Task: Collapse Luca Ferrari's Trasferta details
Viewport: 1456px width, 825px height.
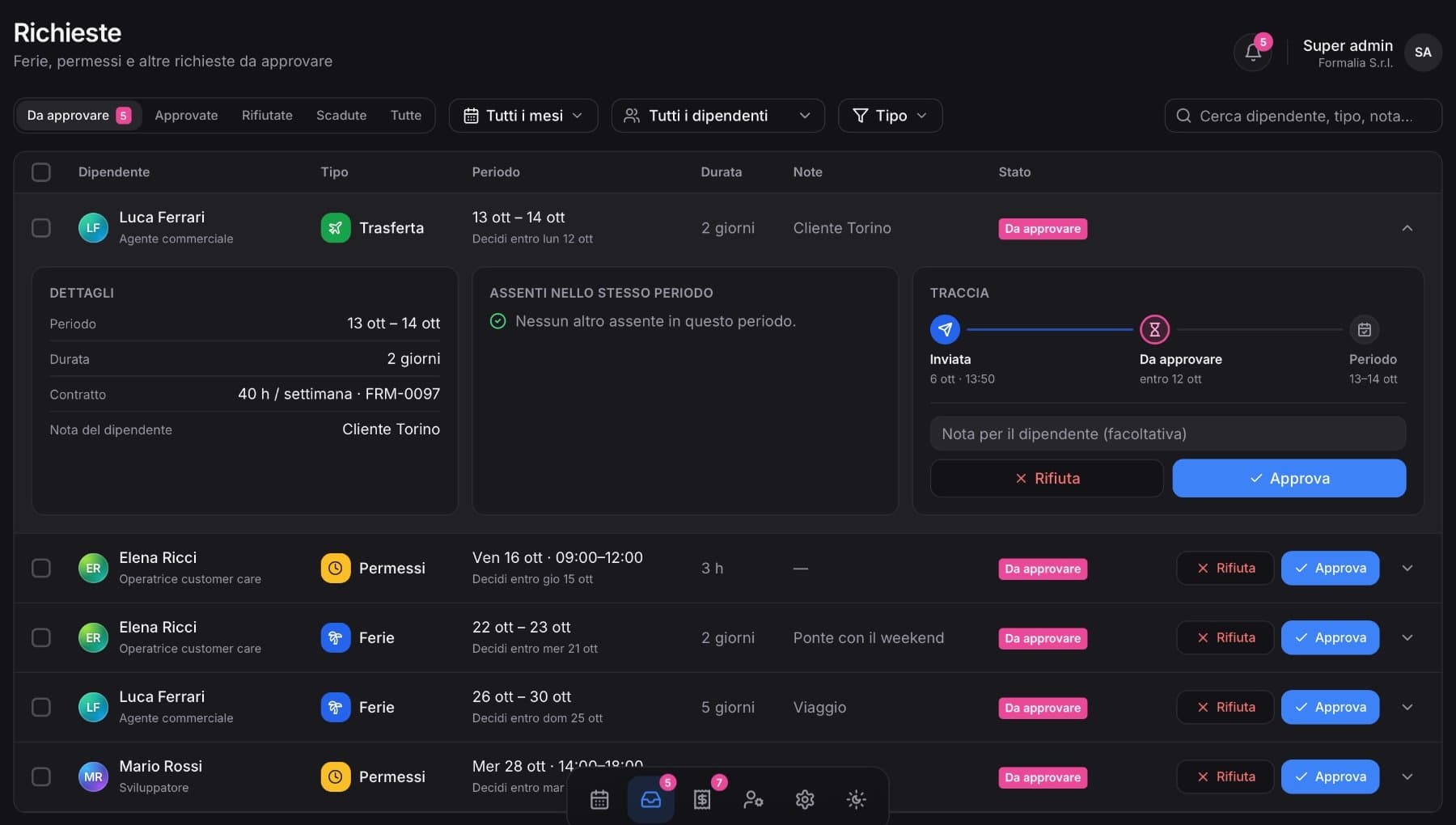Action: [1407, 228]
